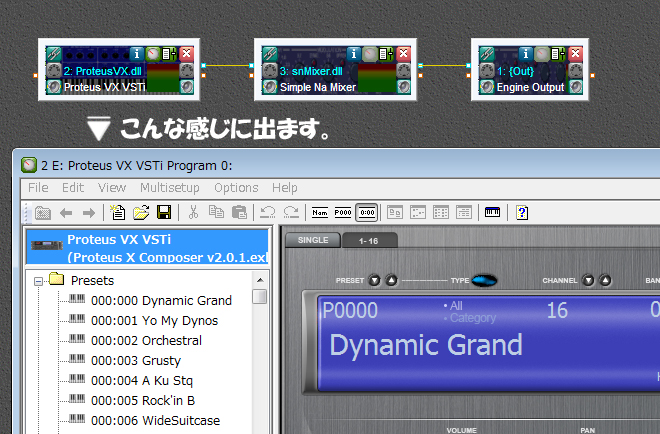The width and height of the screenshot is (660, 434).
Task: Click the Back arrow toolbar icon
Action: (66, 213)
